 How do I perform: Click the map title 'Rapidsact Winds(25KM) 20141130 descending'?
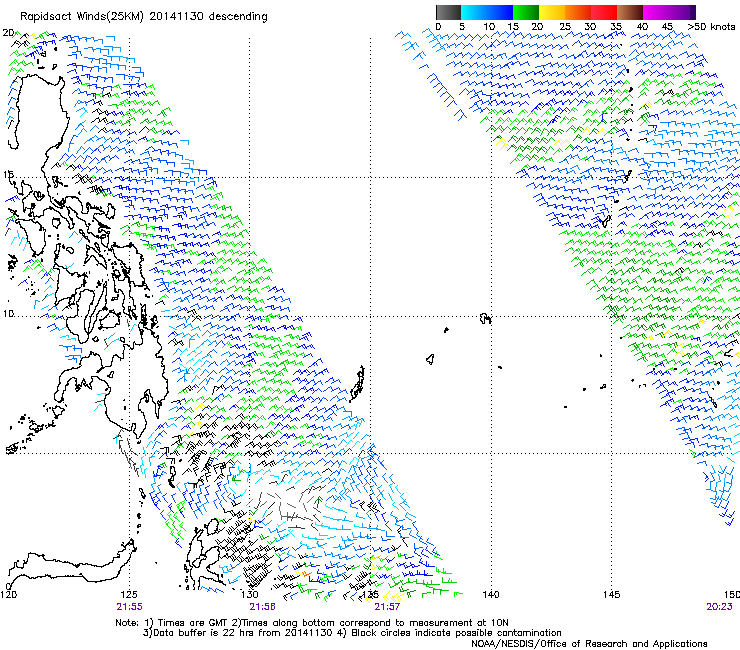click(144, 17)
